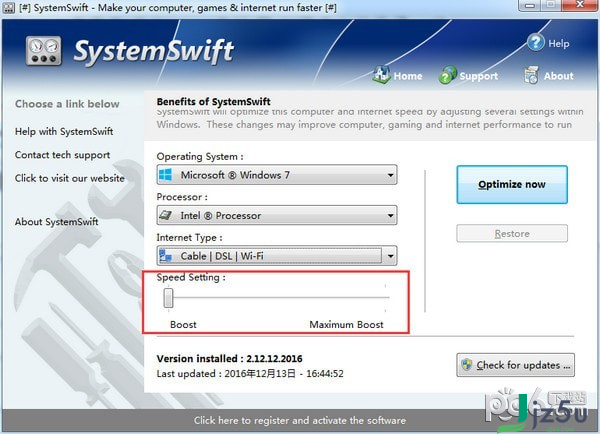Click the Windows logo in OS combo box
Viewport: 600px width, 434px height.
tap(165, 175)
